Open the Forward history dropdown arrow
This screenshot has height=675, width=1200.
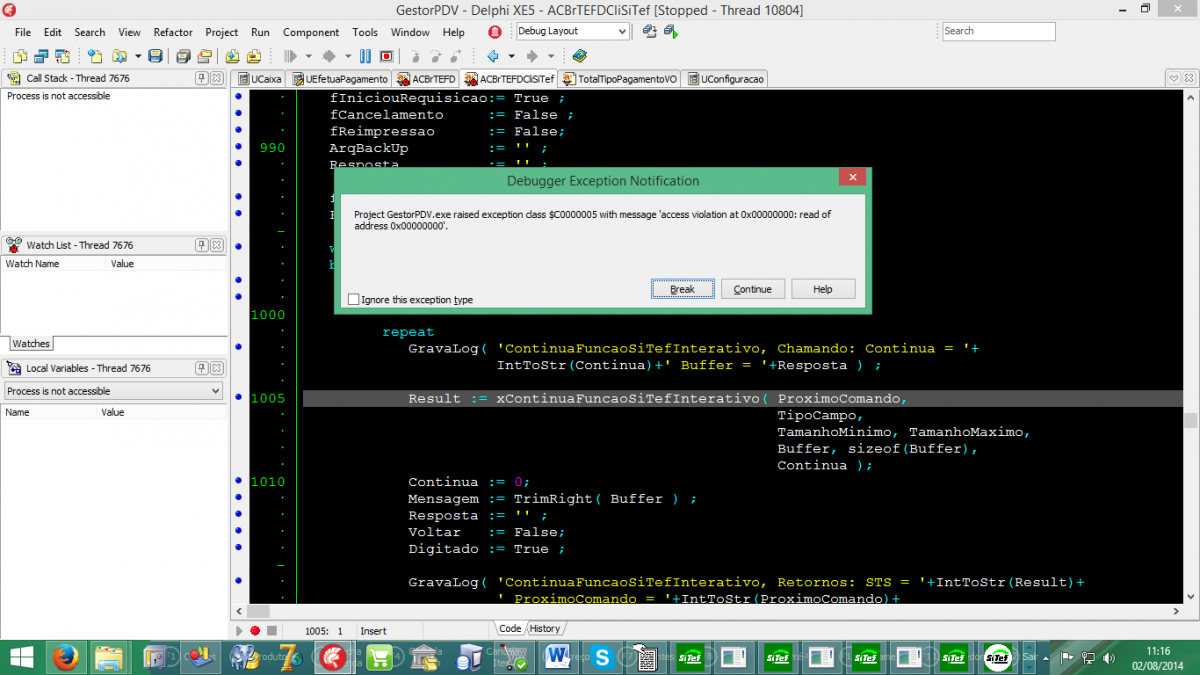point(551,56)
